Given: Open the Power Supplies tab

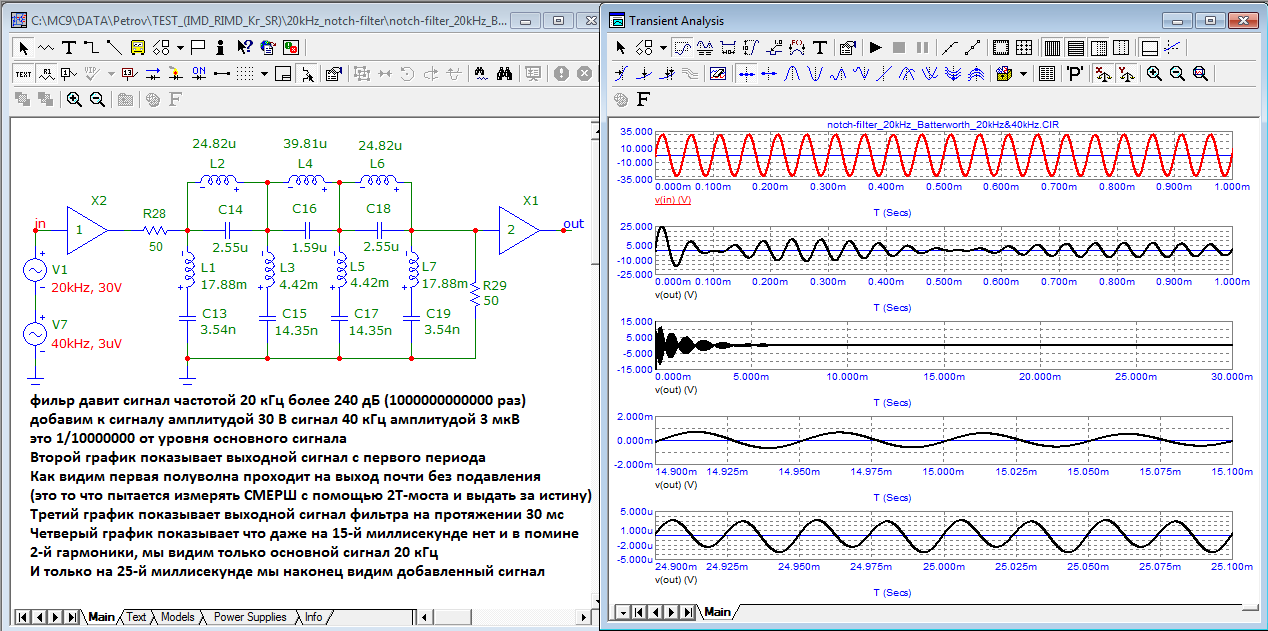Looking at the screenshot, I should point(250,617).
